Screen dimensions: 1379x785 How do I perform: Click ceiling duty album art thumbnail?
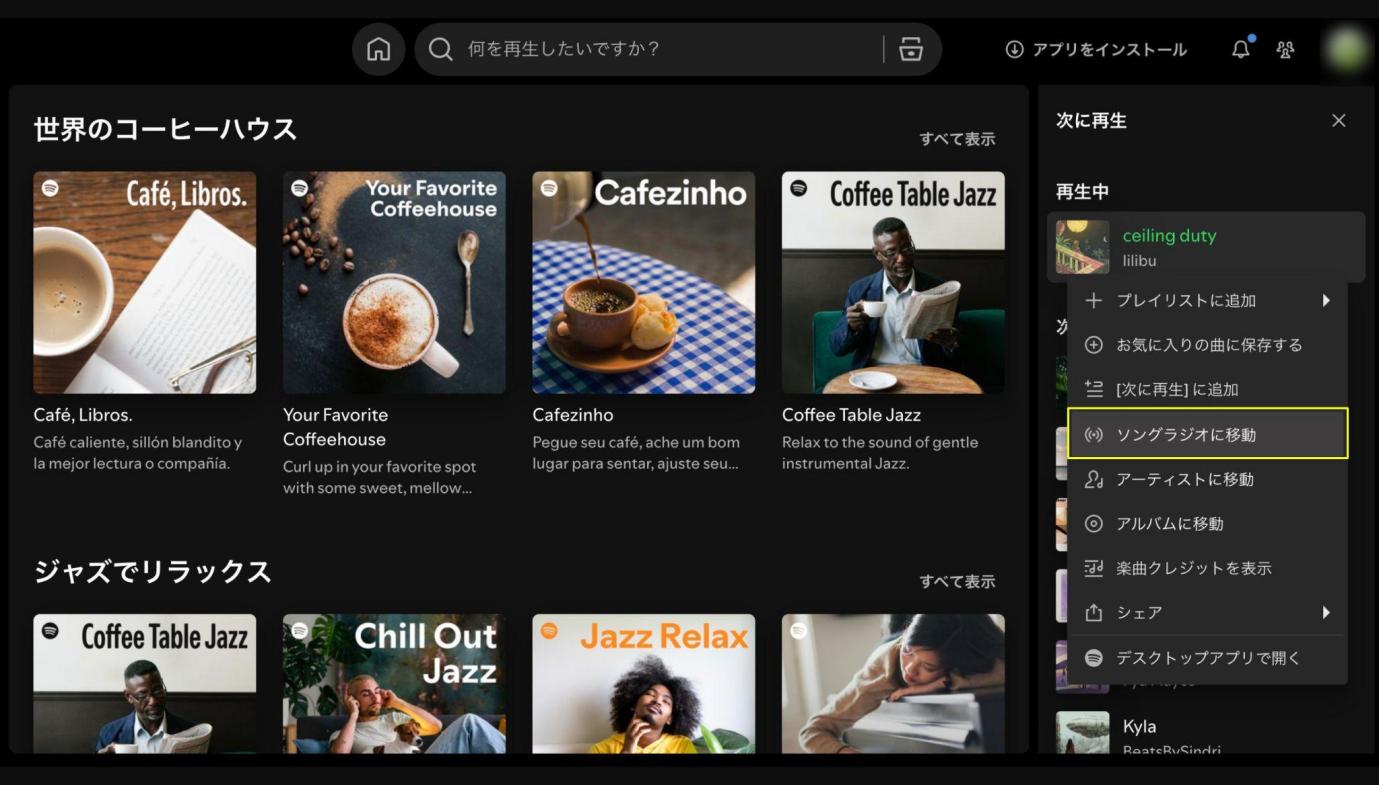click(1082, 247)
